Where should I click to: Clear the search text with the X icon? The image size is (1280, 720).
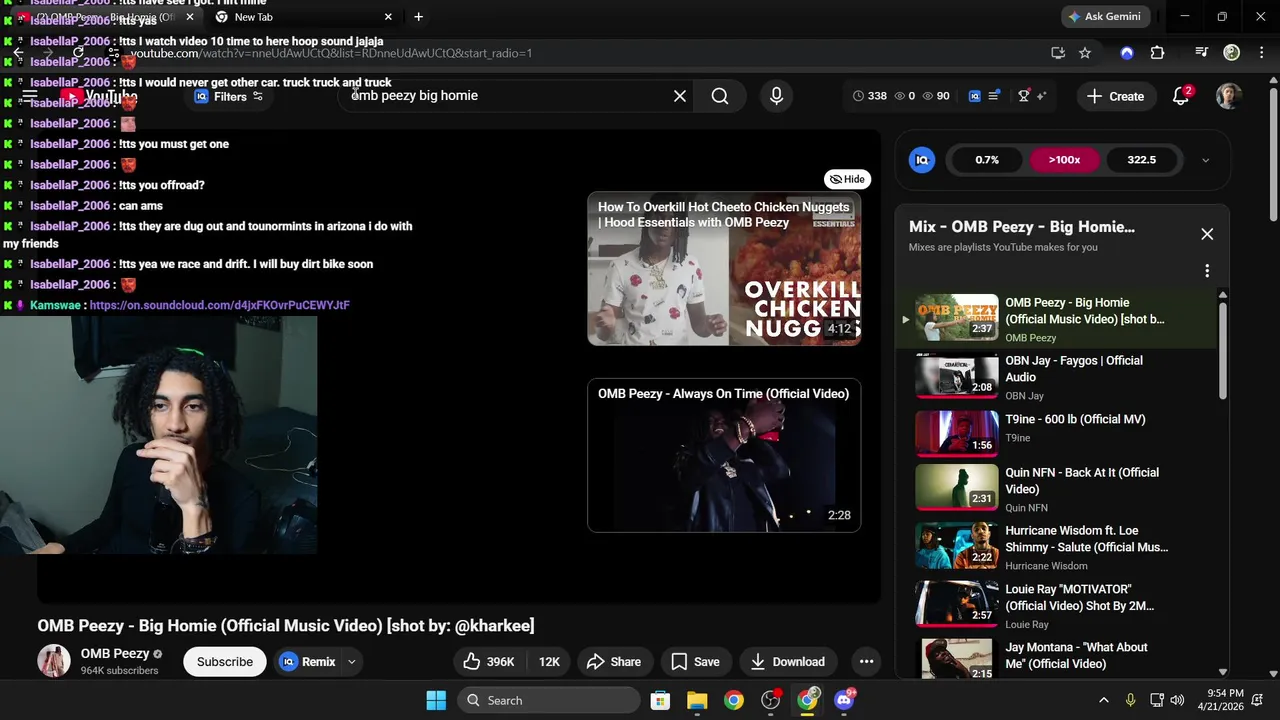point(680,96)
